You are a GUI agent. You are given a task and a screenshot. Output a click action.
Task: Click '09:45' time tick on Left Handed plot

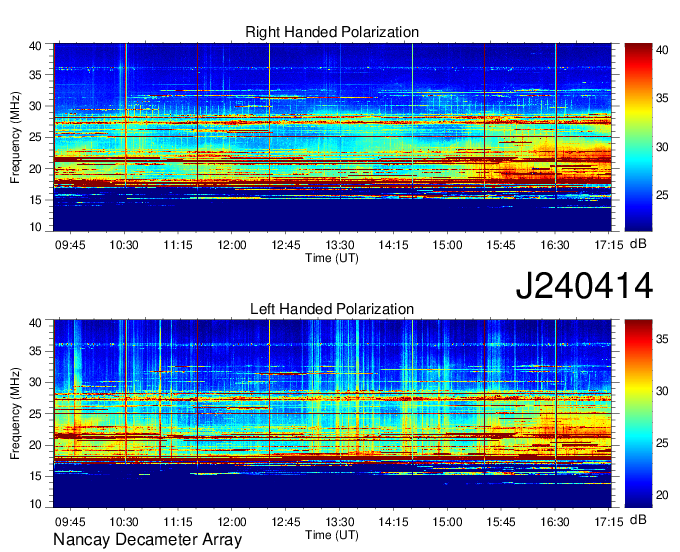70,522
